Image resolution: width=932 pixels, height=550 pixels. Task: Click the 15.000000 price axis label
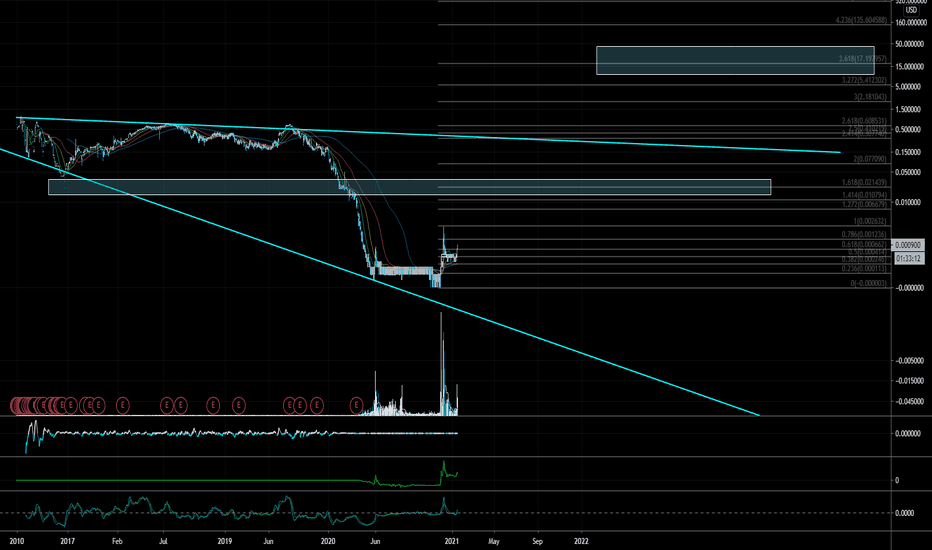tap(909, 67)
